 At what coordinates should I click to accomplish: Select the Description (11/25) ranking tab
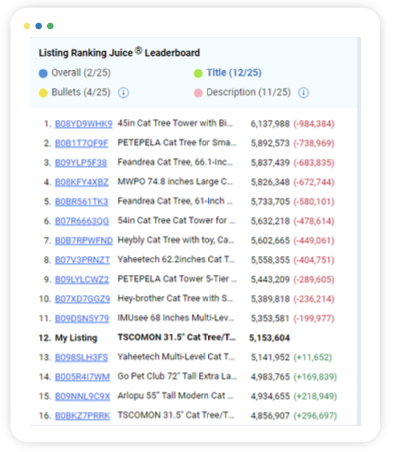click(249, 92)
